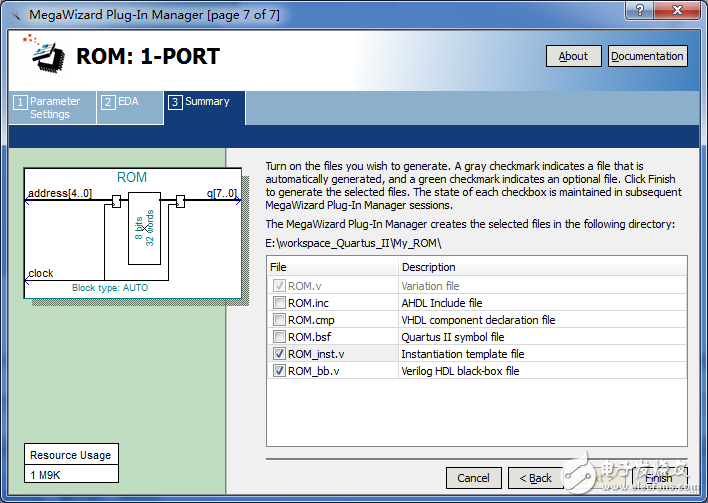Click the File column header

tap(332, 267)
